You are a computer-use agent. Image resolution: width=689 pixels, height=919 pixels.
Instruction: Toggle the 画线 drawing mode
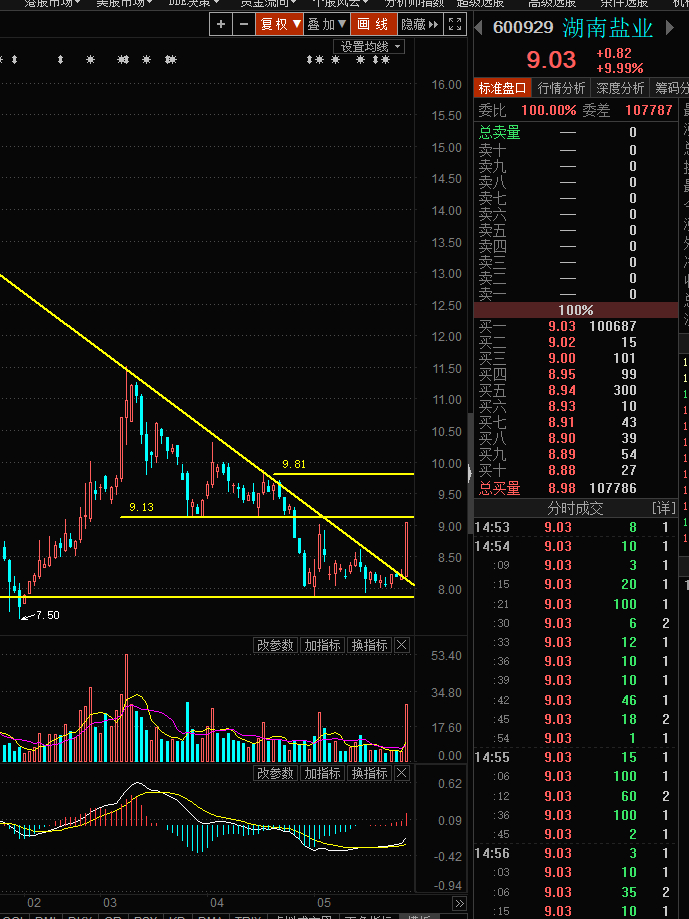point(374,24)
